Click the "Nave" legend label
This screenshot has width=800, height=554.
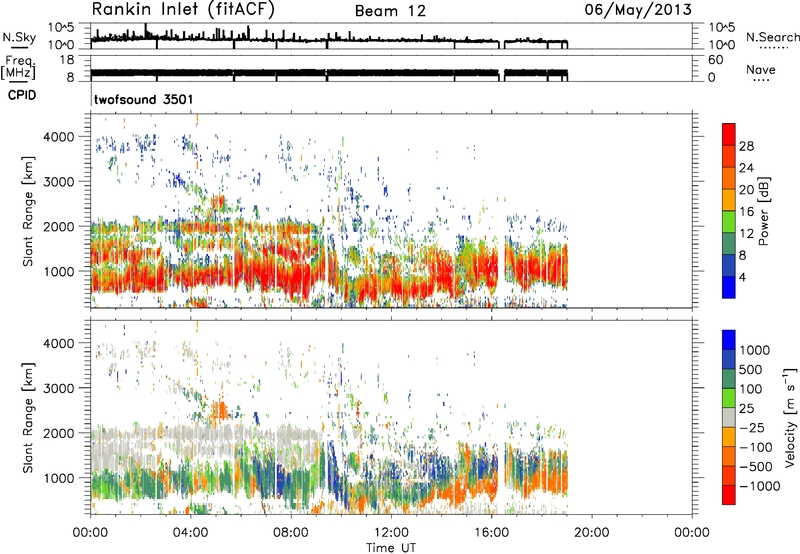click(761, 69)
